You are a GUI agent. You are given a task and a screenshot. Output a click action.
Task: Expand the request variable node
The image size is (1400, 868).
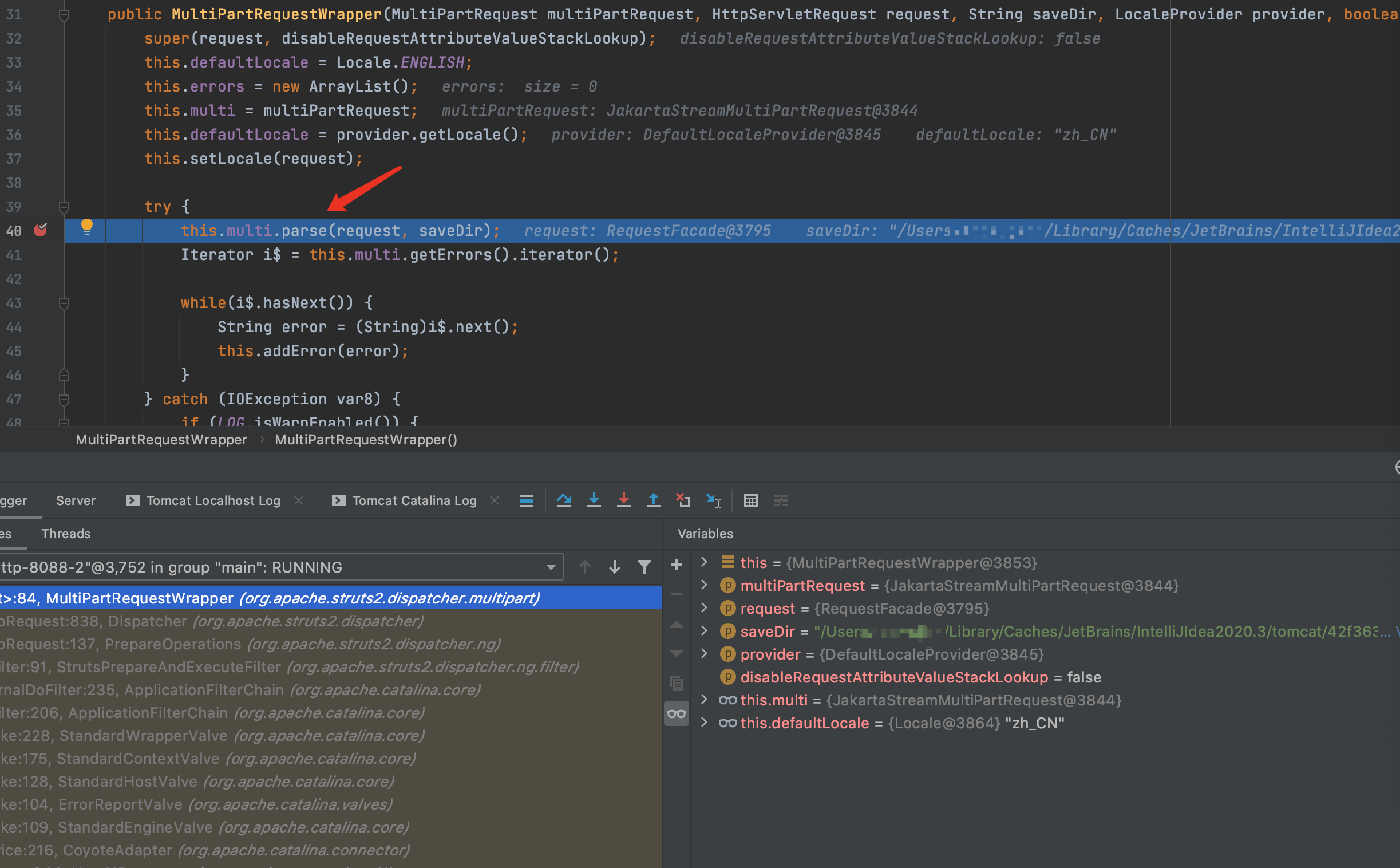pos(704,608)
